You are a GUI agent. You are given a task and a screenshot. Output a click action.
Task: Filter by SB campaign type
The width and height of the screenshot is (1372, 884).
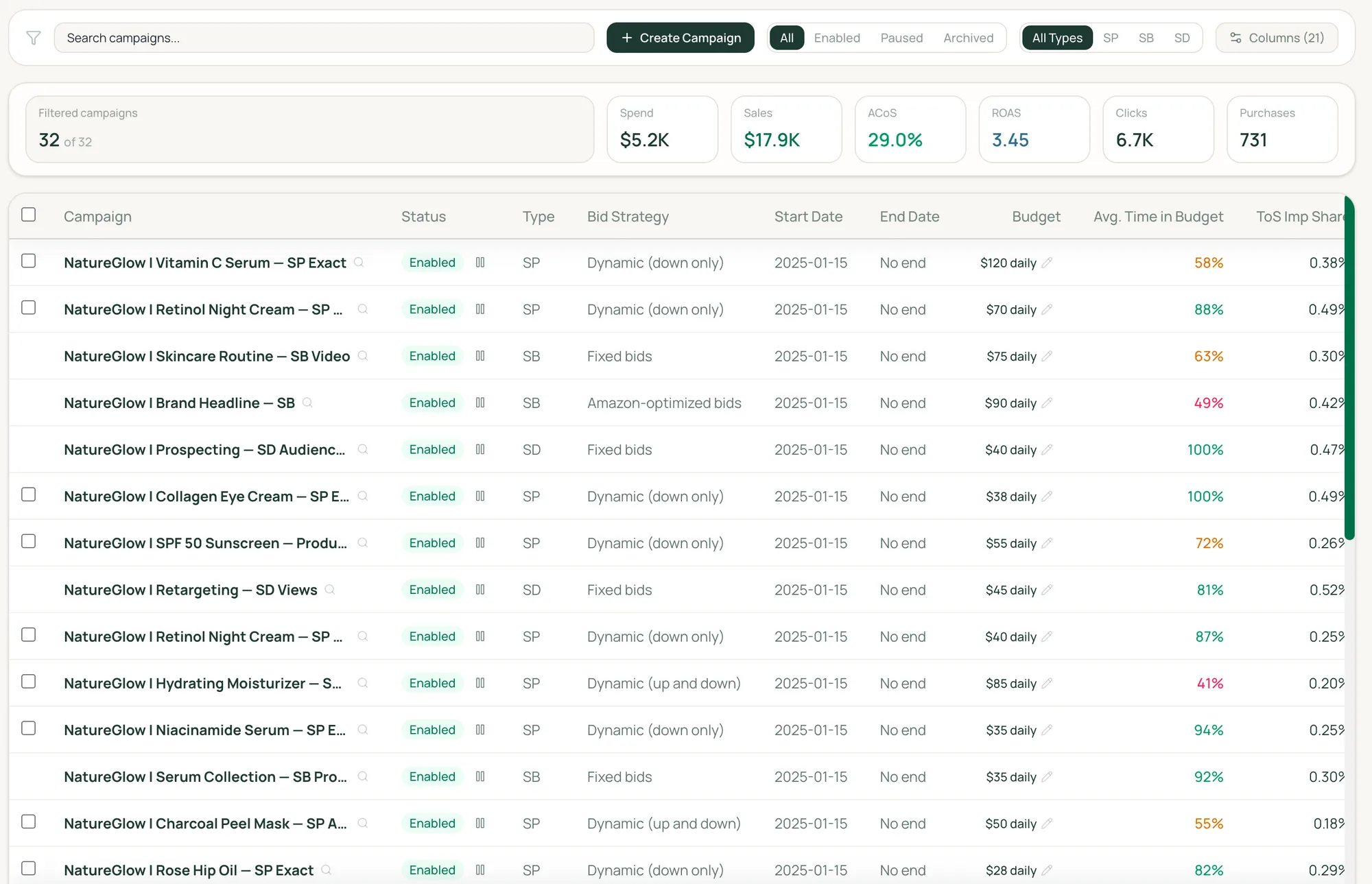point(1146,38)
